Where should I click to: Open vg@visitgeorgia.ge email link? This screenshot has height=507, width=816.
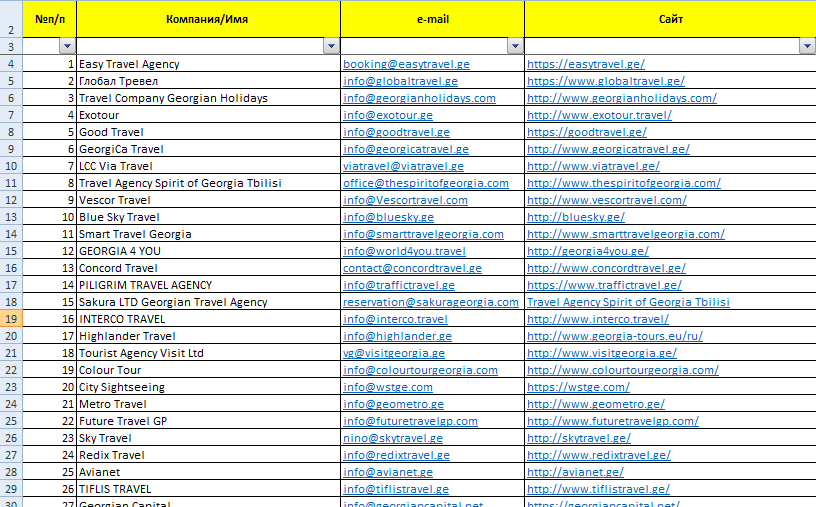click(x=394, y=353)
